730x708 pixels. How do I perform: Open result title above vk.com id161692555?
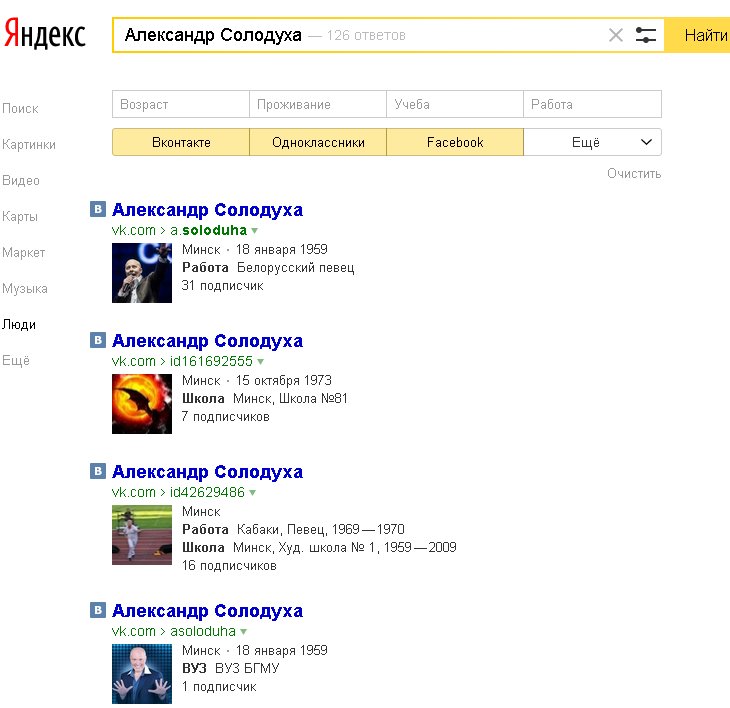pyautogui.click(x=207, y=341)
